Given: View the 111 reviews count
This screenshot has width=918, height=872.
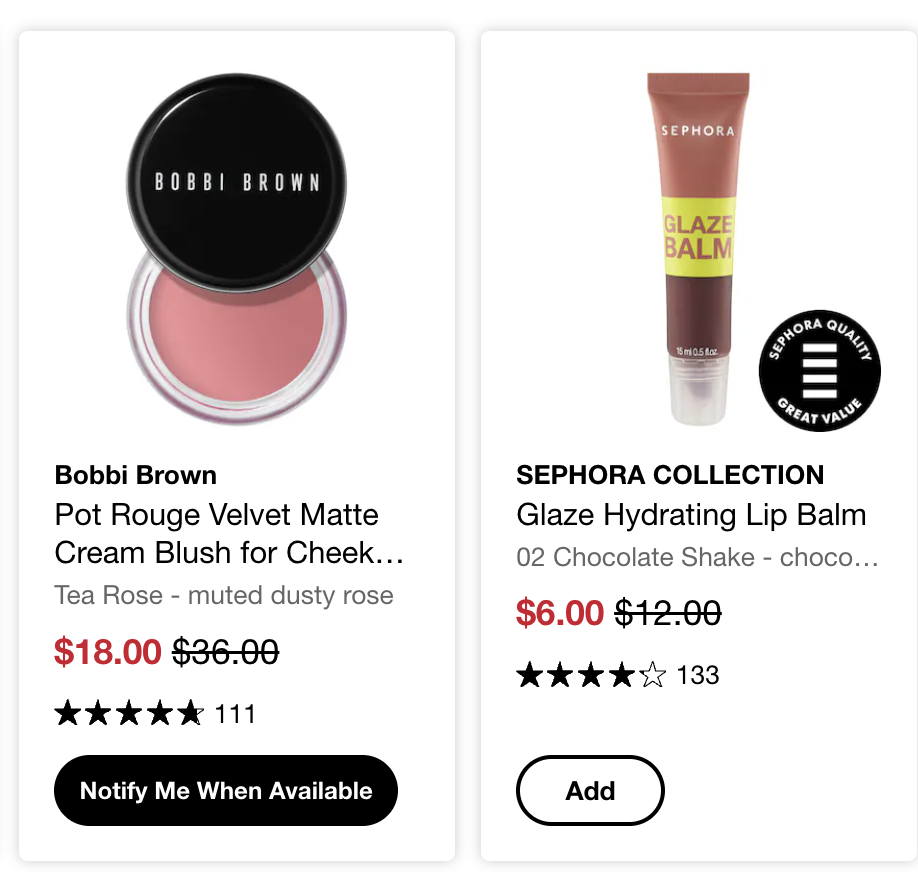Looking at the screenshot, I should [x=235, y=714].
